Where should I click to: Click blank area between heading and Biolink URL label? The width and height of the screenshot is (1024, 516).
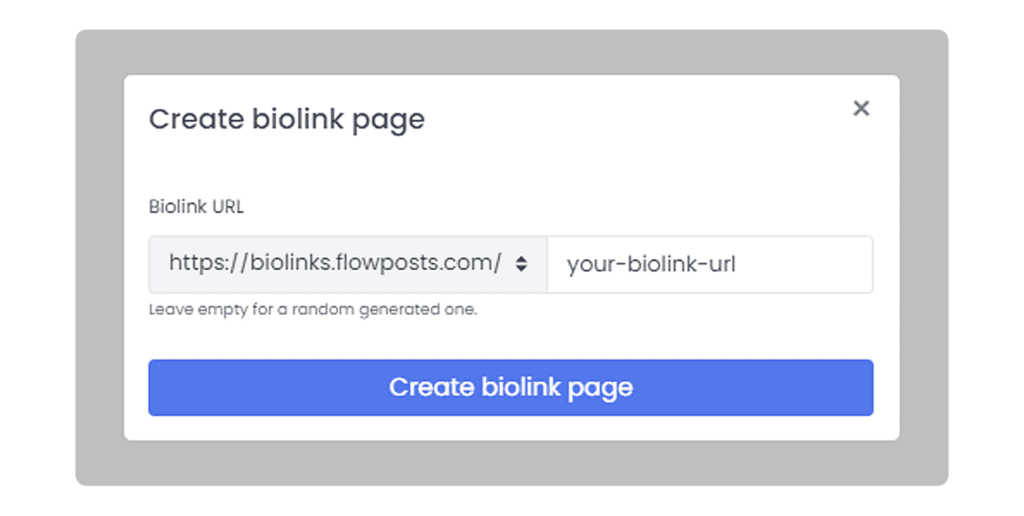(511, 167)
